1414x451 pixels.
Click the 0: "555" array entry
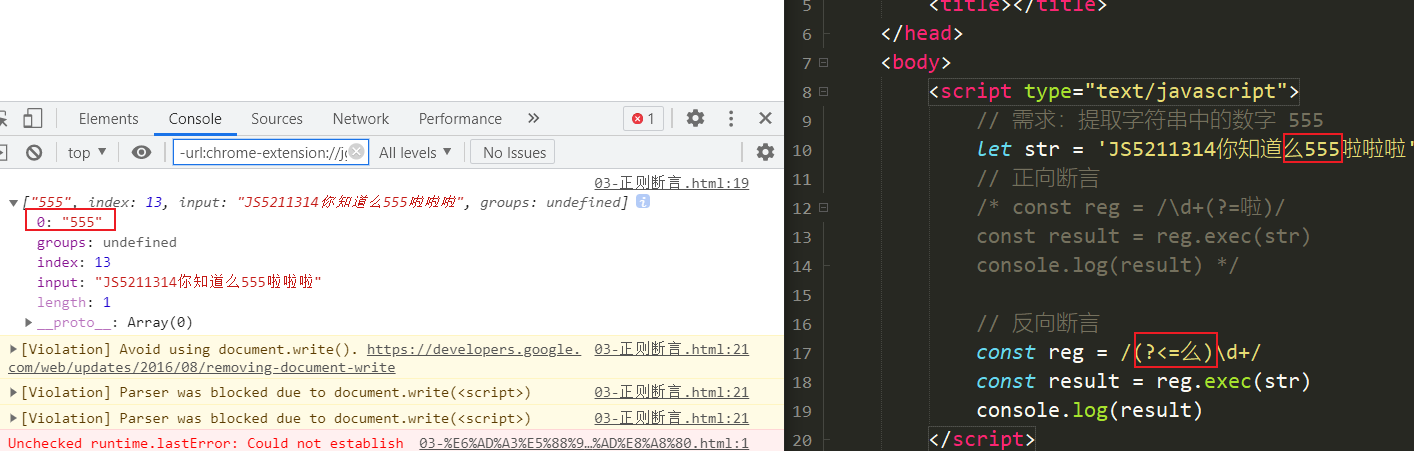point(70,222)
